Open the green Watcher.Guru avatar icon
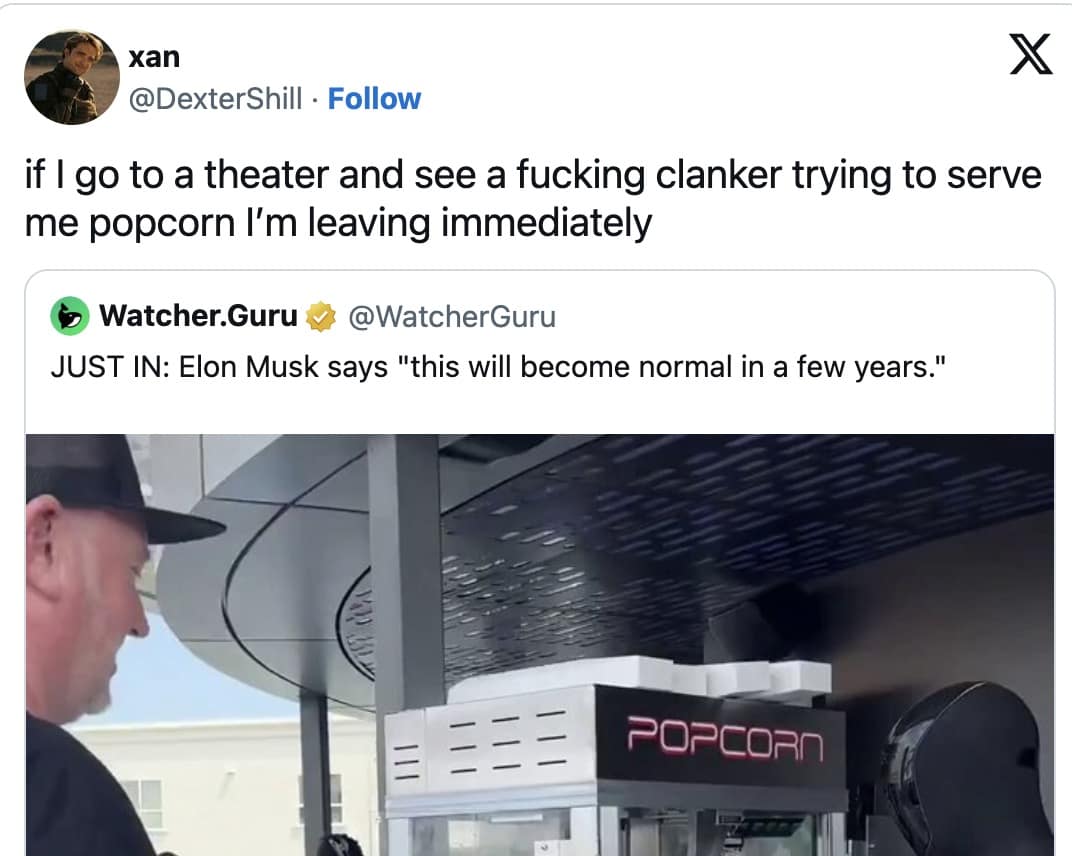This screenshot has height=856, width=1072. 70,316
